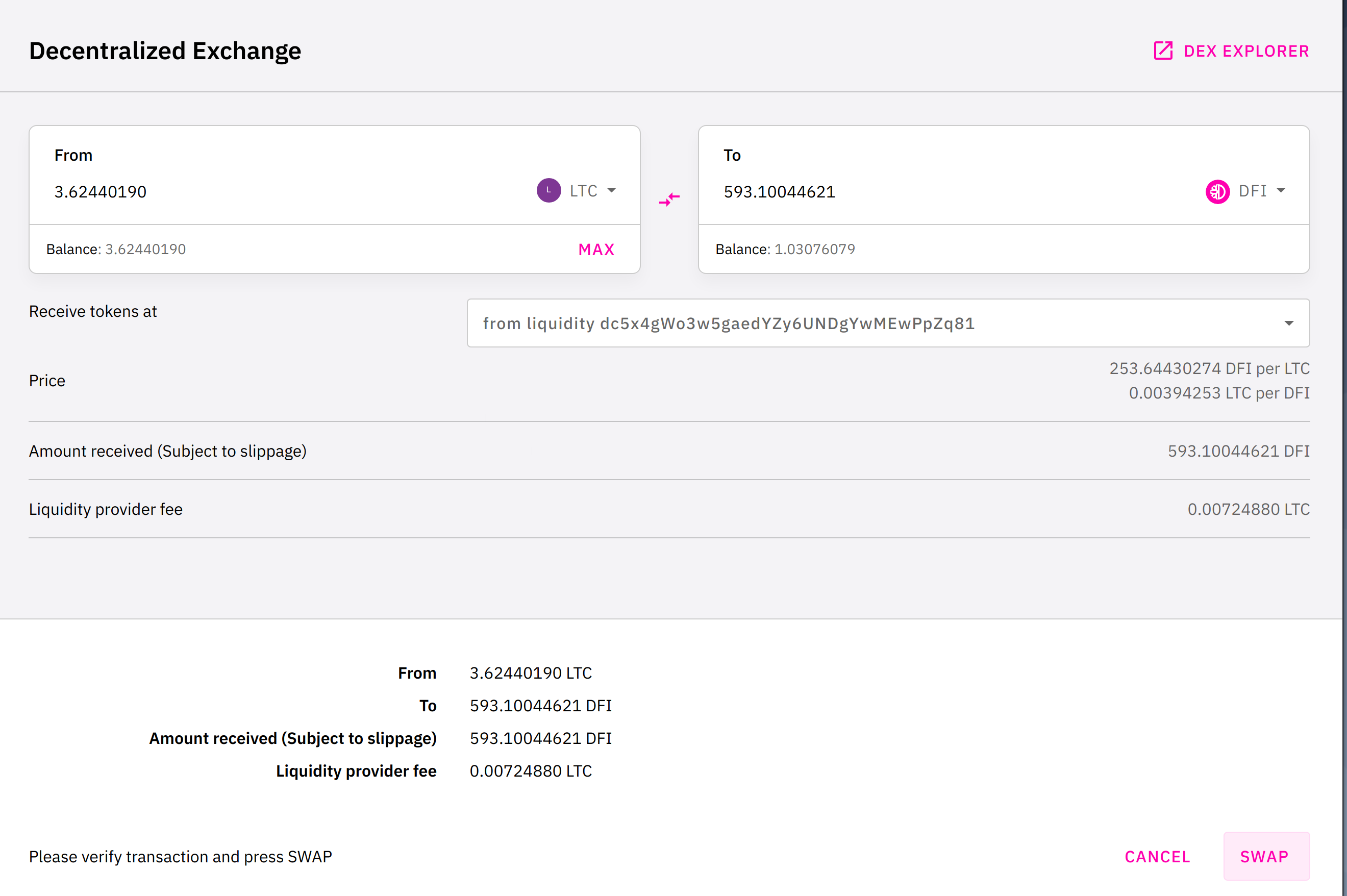Screen dimensions: 1347x896
Task: Open the Receive tokens at address dropdown
Action: [x=888, y=323]
